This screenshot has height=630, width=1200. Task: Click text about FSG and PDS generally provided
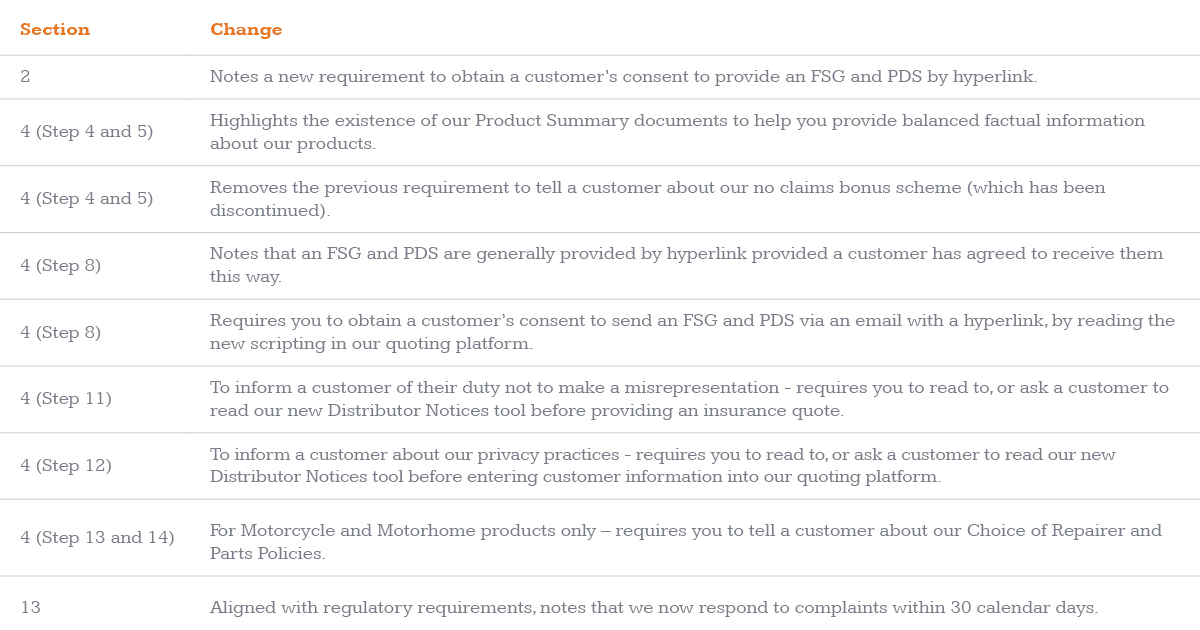pyautogui.click(x=686, y=266)
